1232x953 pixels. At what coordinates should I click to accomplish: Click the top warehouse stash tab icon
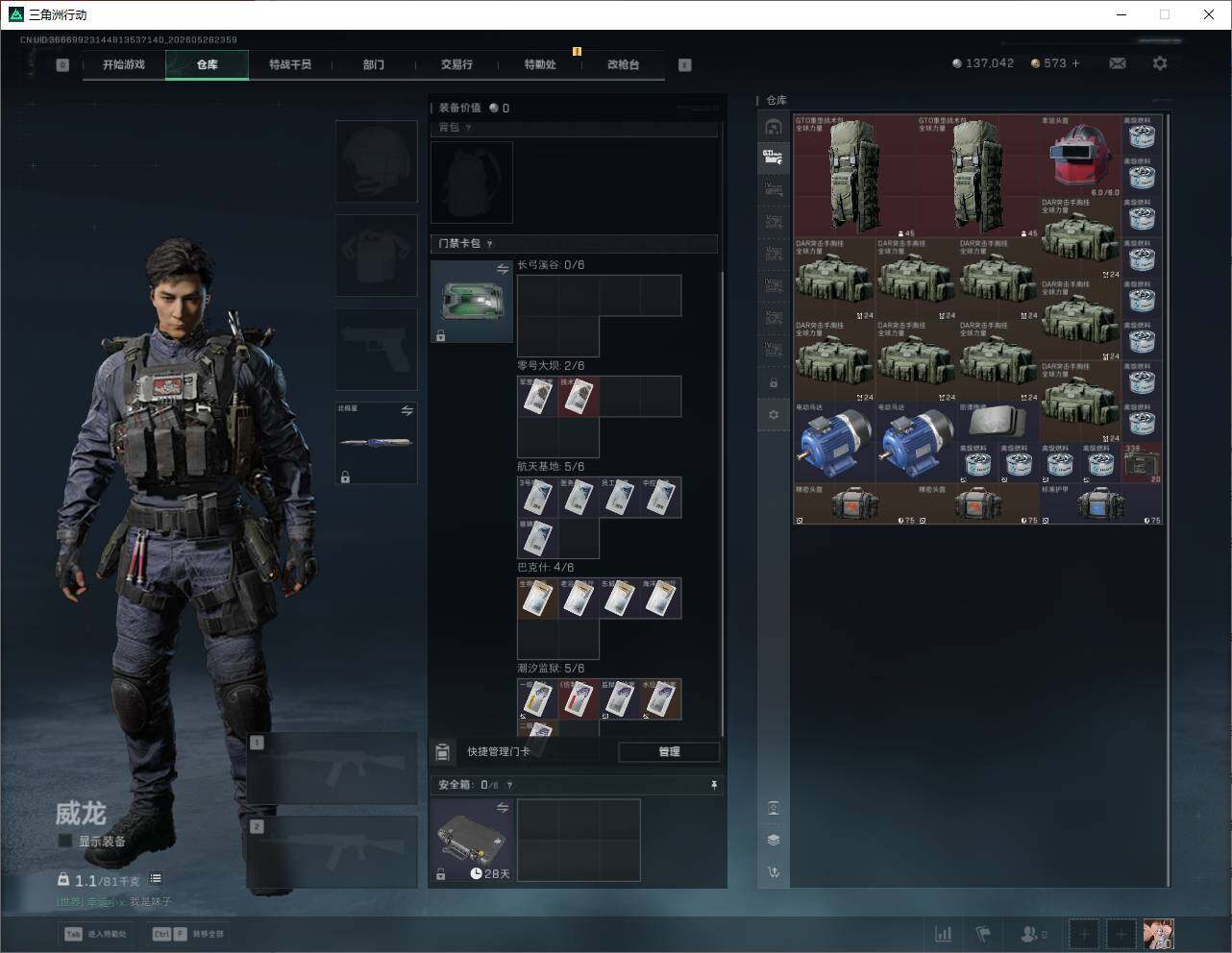coord(774,127)
